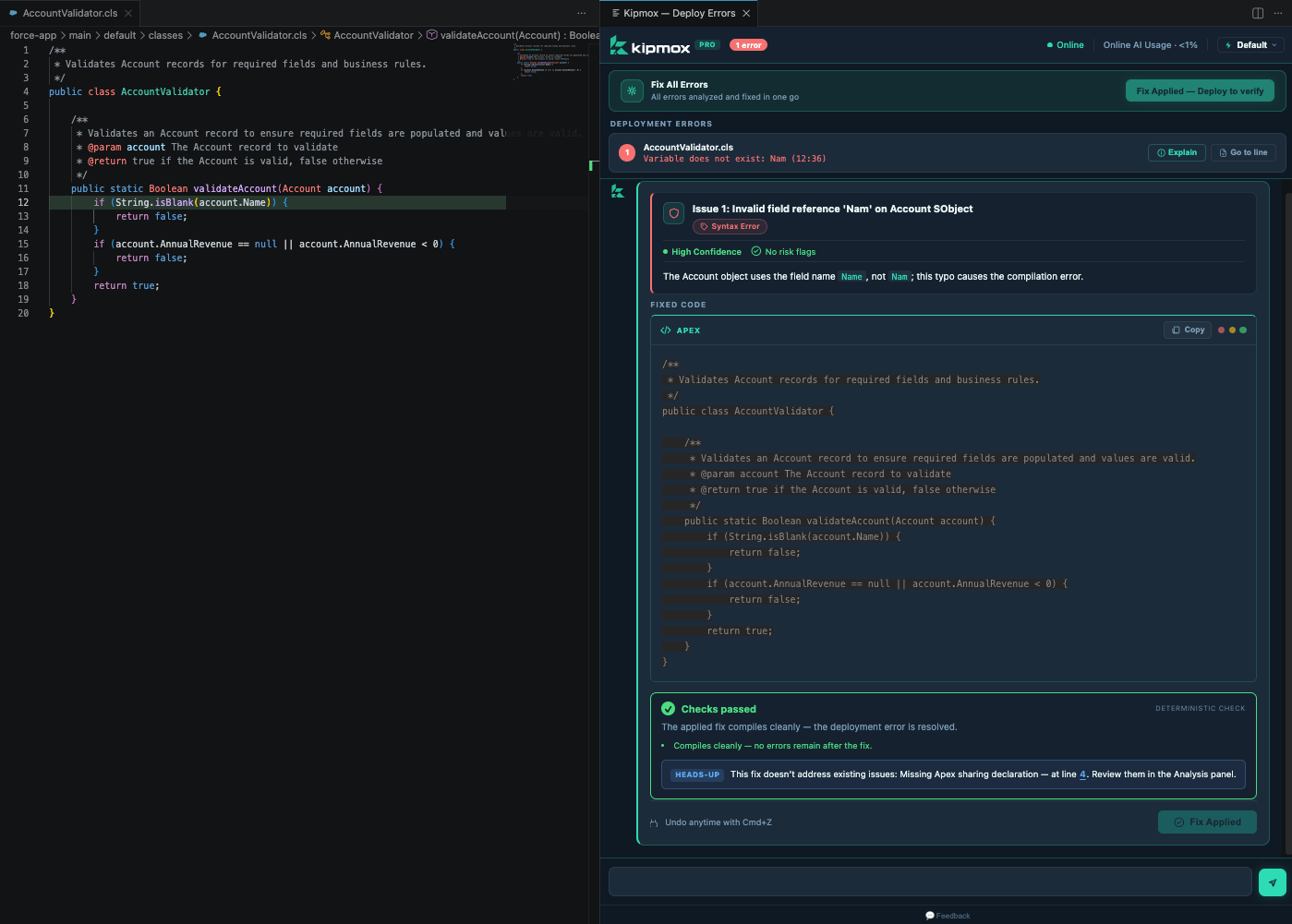Screen dimensions: 1292x924
Task: Click Fix Applied — Deploy to verify button
Action: click(x=1200, y=91)
